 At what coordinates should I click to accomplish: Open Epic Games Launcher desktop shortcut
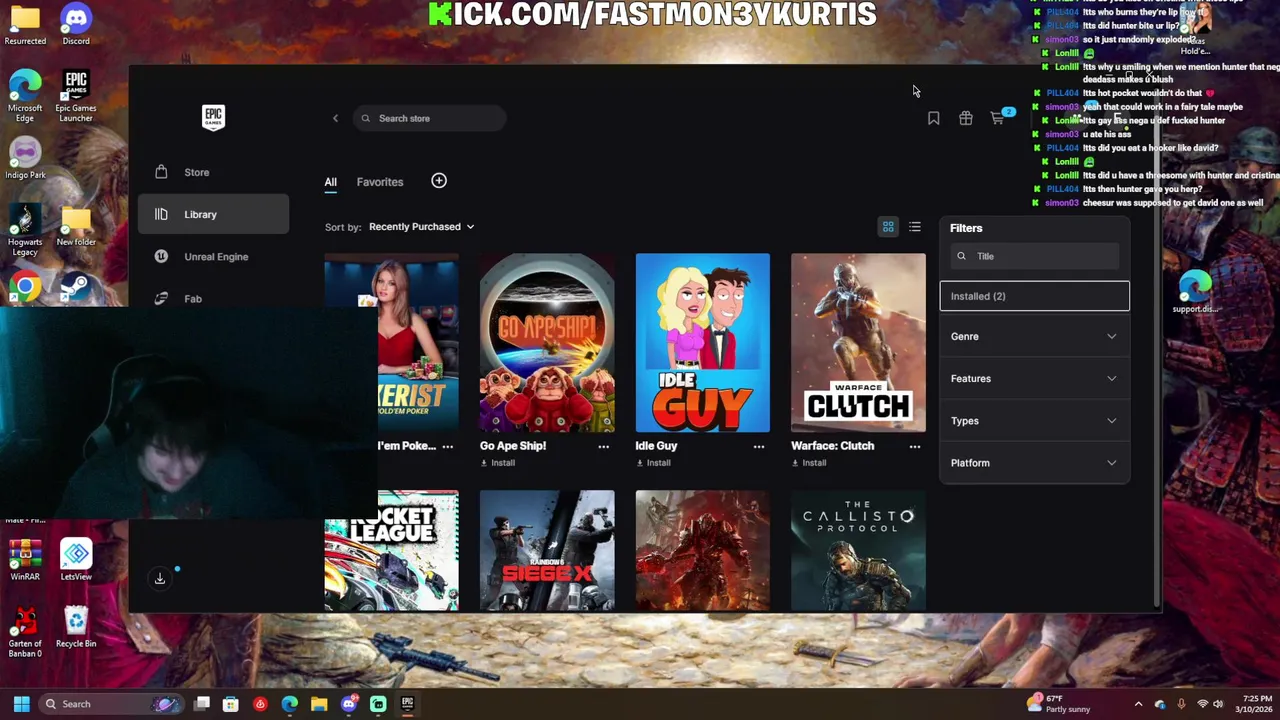click(76, 96)
